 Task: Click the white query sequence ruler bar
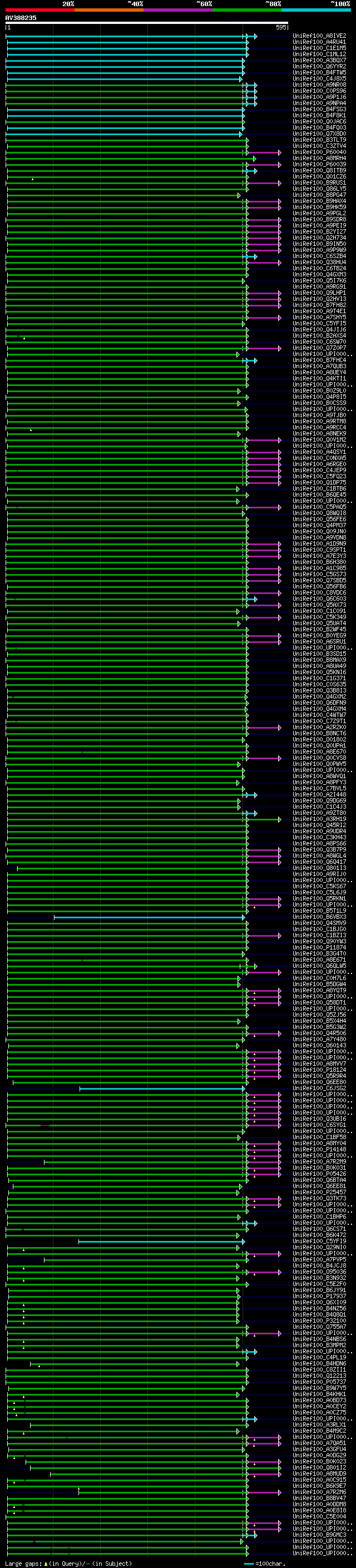pyautogui.click(x=147, y=22)
